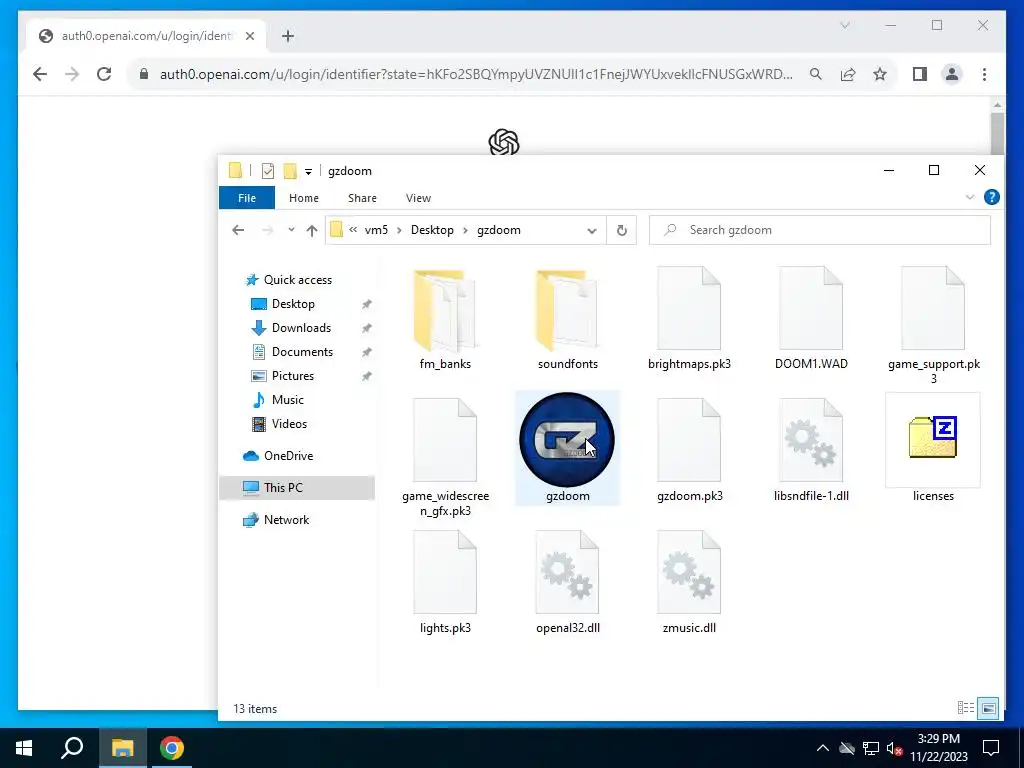Select Quick access in navigation pane
The image size is (1024, 768).
click(297, 280)
